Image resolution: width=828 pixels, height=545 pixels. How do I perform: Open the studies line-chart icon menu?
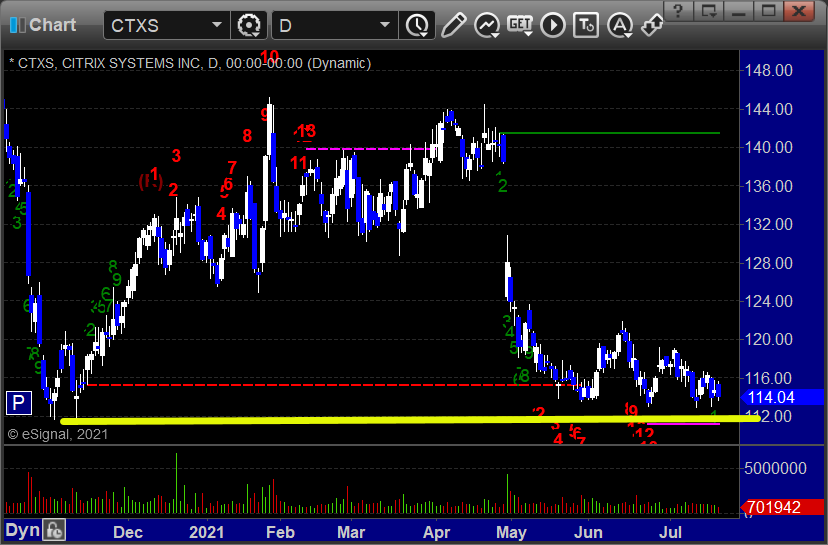487,25
